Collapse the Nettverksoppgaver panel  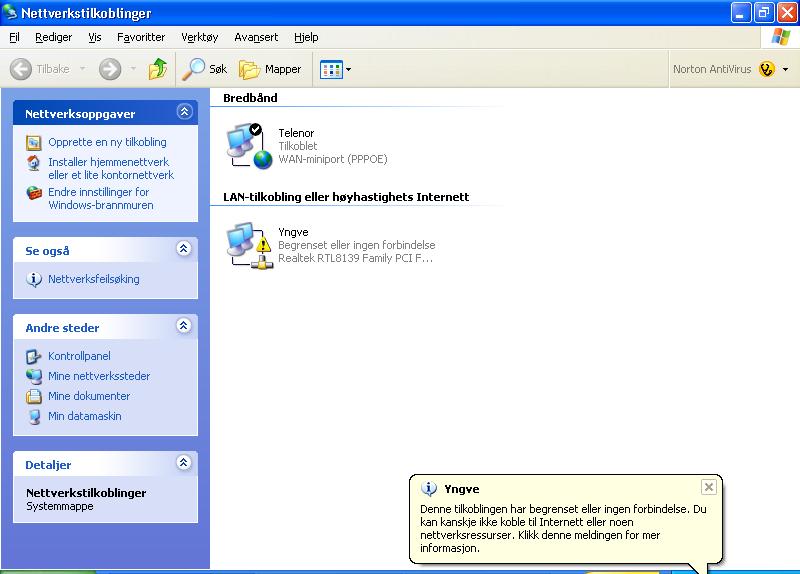click(x=184, y=112)
